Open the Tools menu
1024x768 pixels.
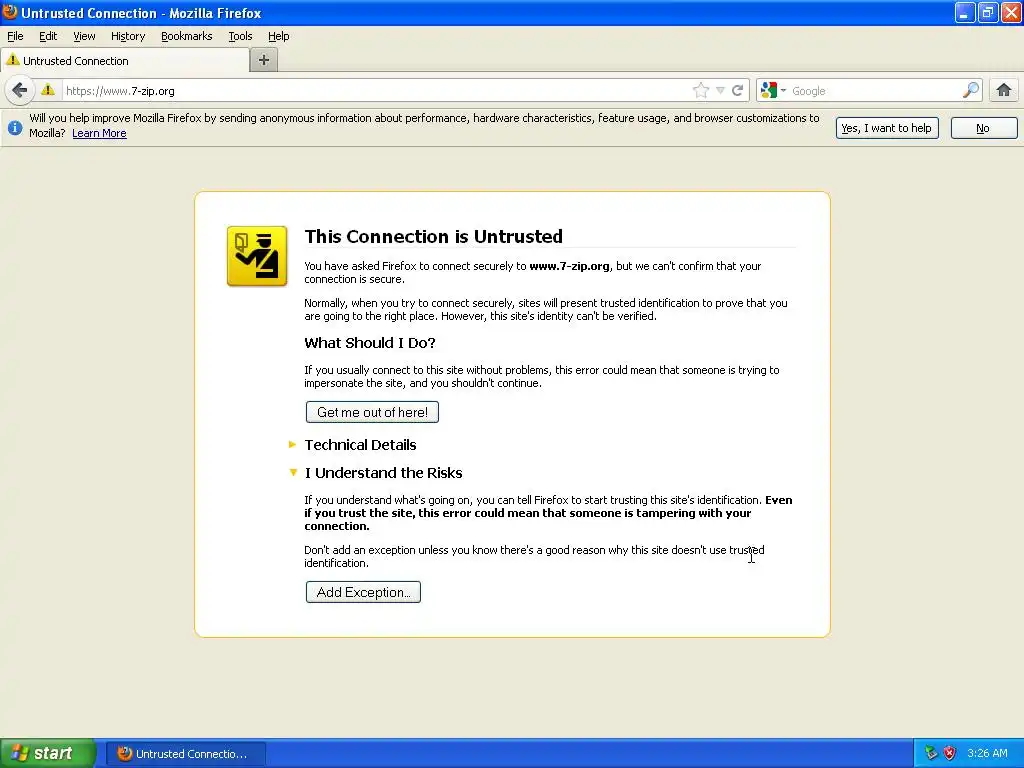(240, 36)
